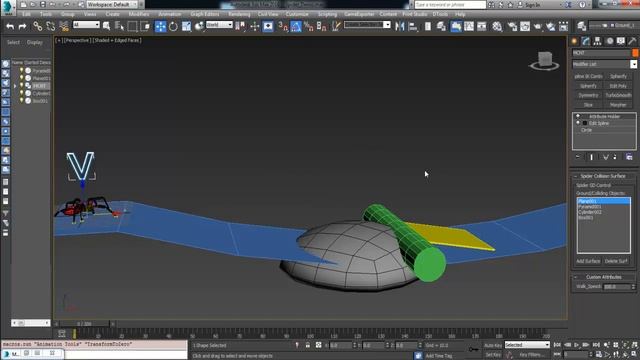This screenshot has width=640, height=360.
Task: Click the ViewCube in the viewport
Action: tap(544, 60)
